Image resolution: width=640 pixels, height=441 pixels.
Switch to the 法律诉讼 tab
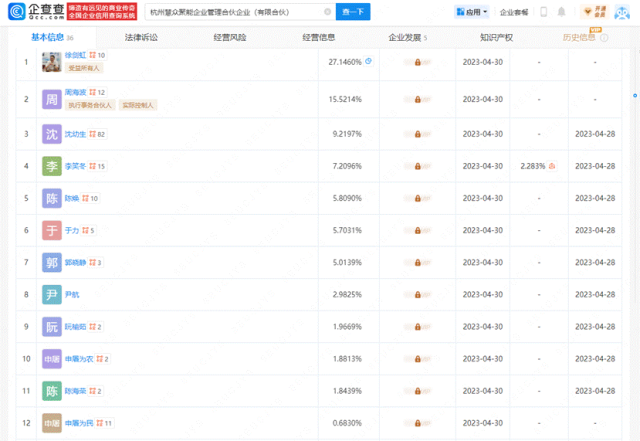[x=141, y=38]
